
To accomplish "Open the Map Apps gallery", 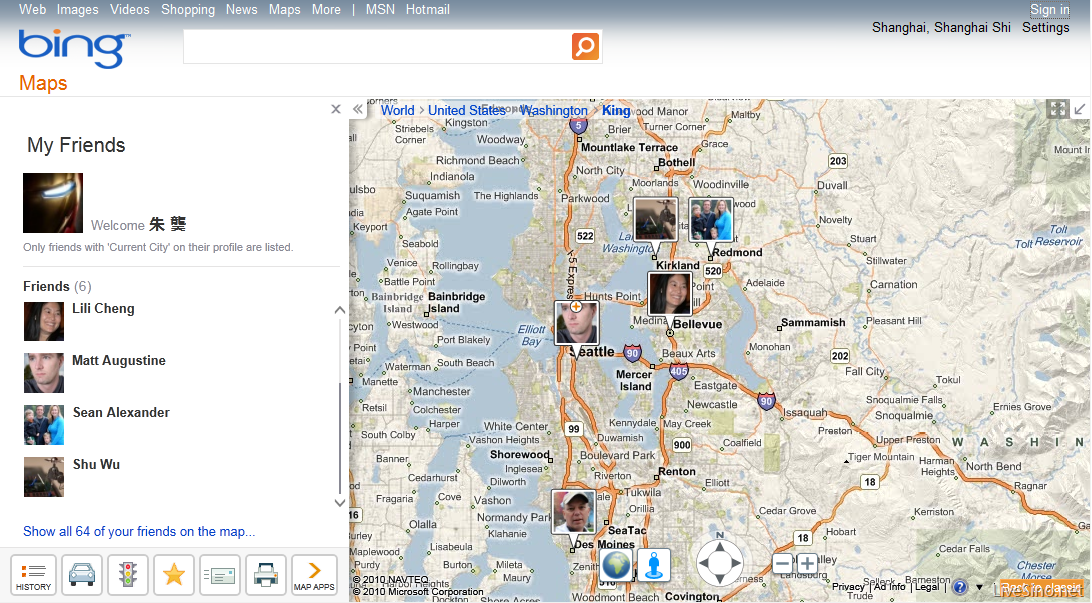I will click(314, 575).
